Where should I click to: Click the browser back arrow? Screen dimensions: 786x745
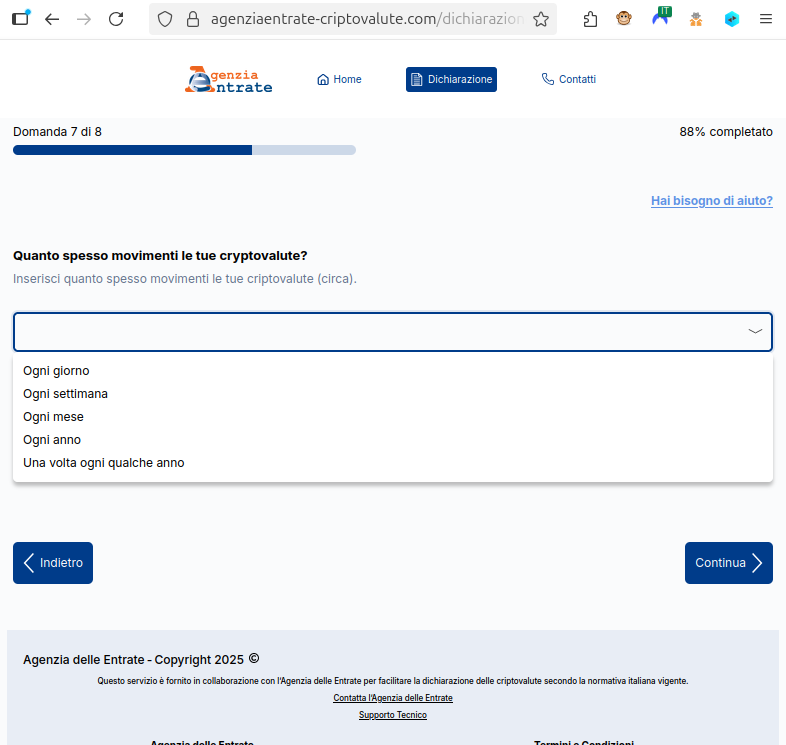pos(52,19)
